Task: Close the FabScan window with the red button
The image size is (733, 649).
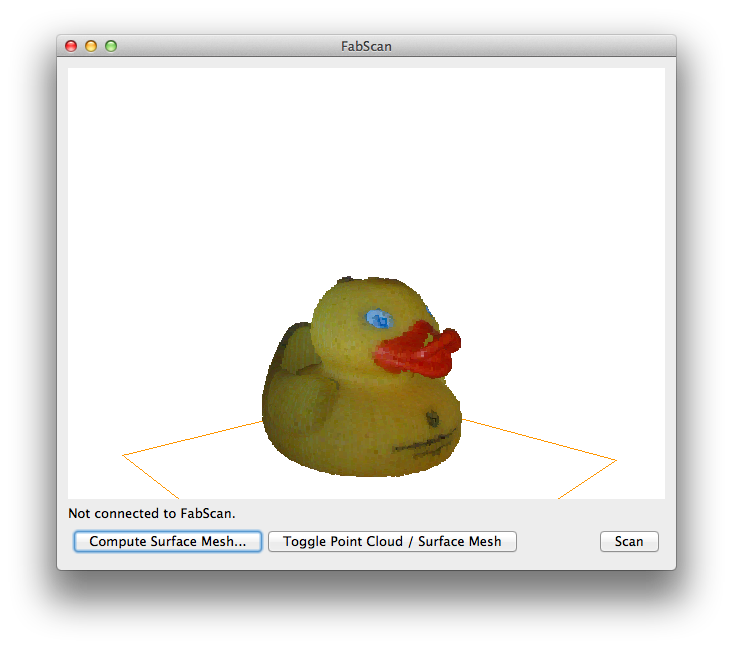Action: click(x=71, y=46)
